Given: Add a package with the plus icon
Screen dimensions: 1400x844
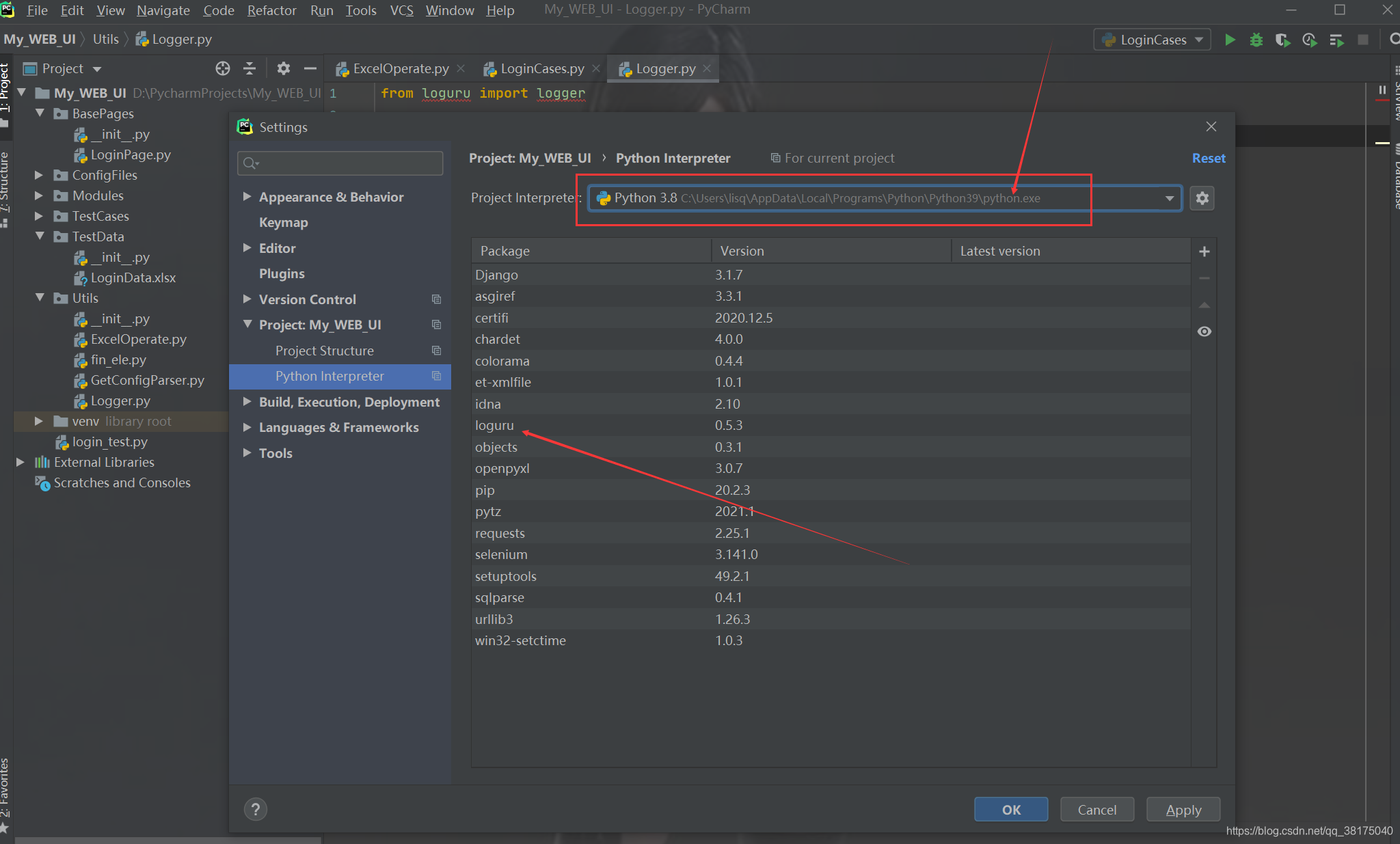Looking at the screenshot, I should (x=1204, y=251).
